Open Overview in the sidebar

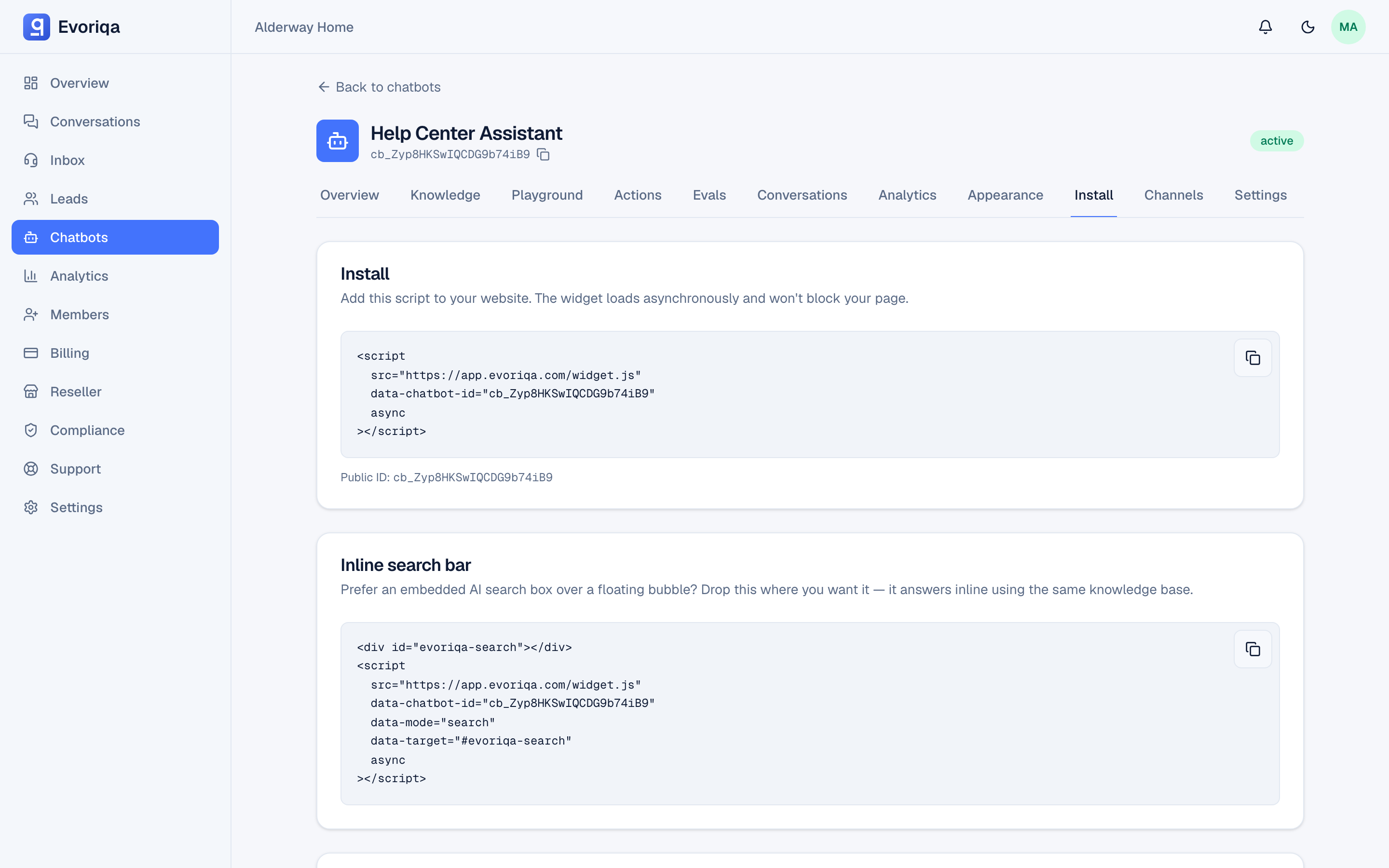(115, 83)
